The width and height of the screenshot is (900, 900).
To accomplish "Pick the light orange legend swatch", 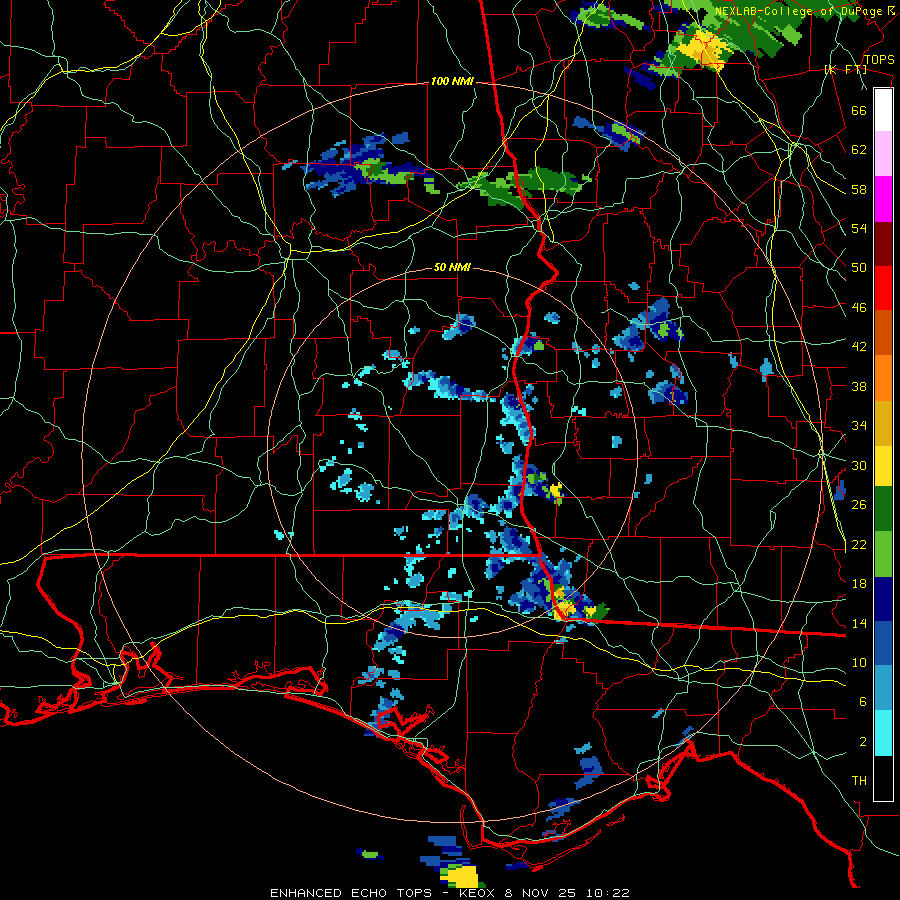I will [x=883, y=378].
